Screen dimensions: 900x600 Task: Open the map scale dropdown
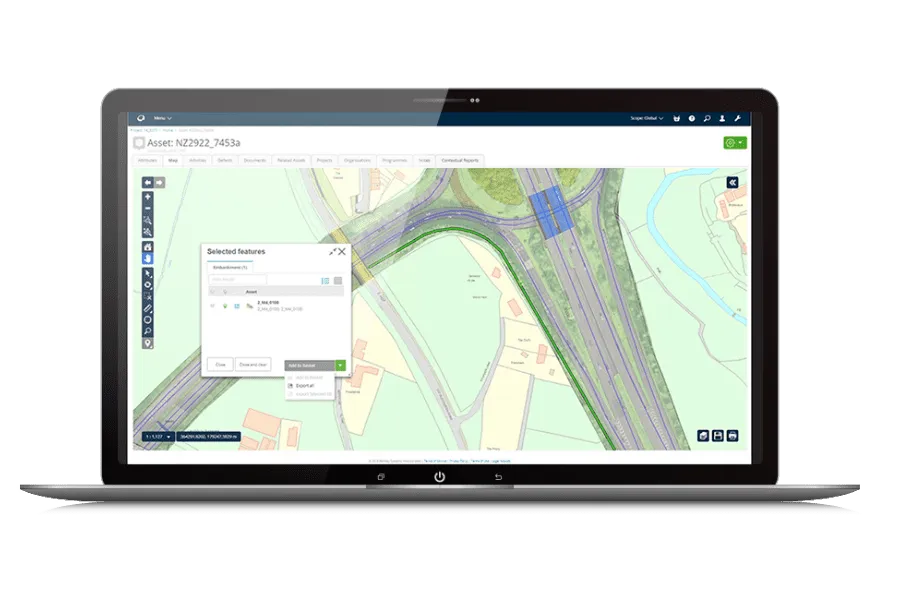coord(158,437)
